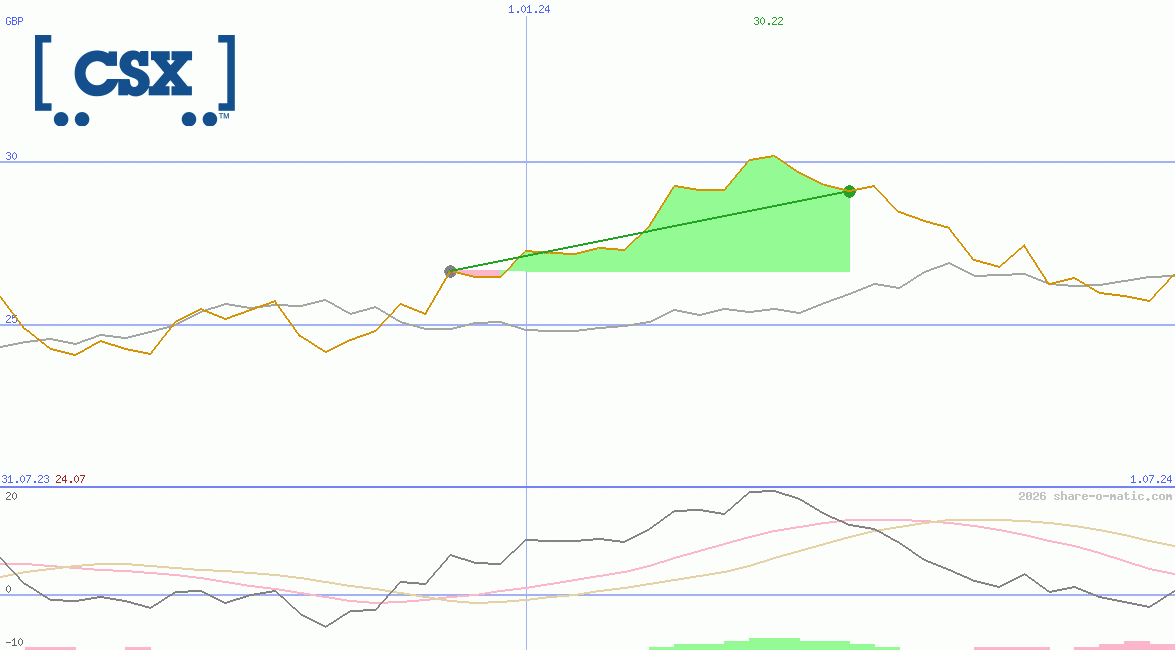The height and width of the screenshot is (650, 1175).
Task: Click the 25 price axis label
Action: pyautogui.click(x=11, y=319)
